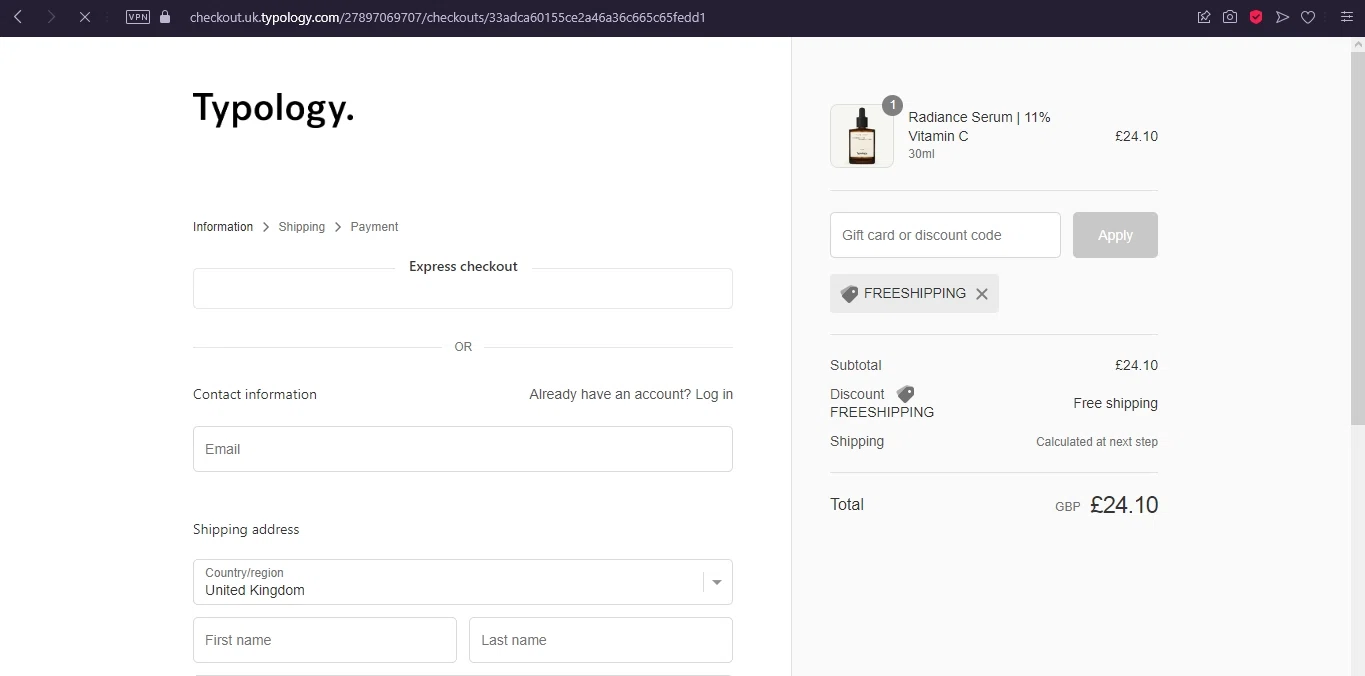This screenshot has height=676, width=1365.
Task: Focus the Email input field
Action: pyautogui.click(x=463, y=449)
